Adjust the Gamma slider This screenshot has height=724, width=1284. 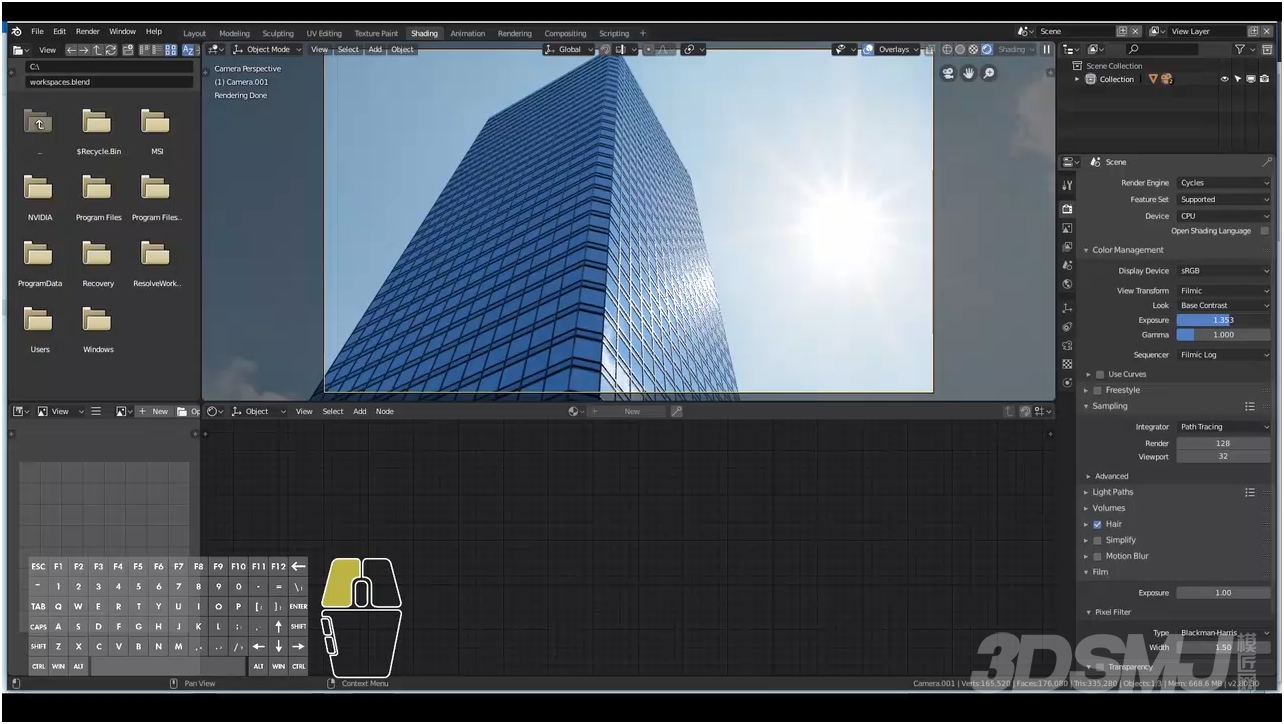(x=1223, y=335)
